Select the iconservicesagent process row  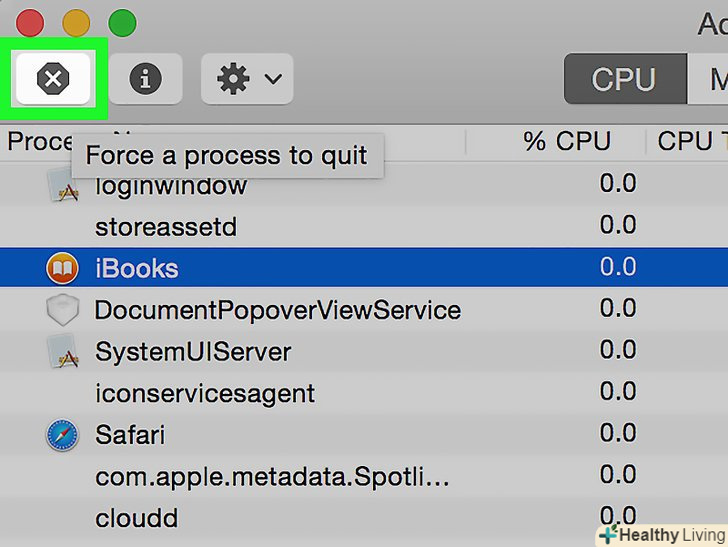205,393
